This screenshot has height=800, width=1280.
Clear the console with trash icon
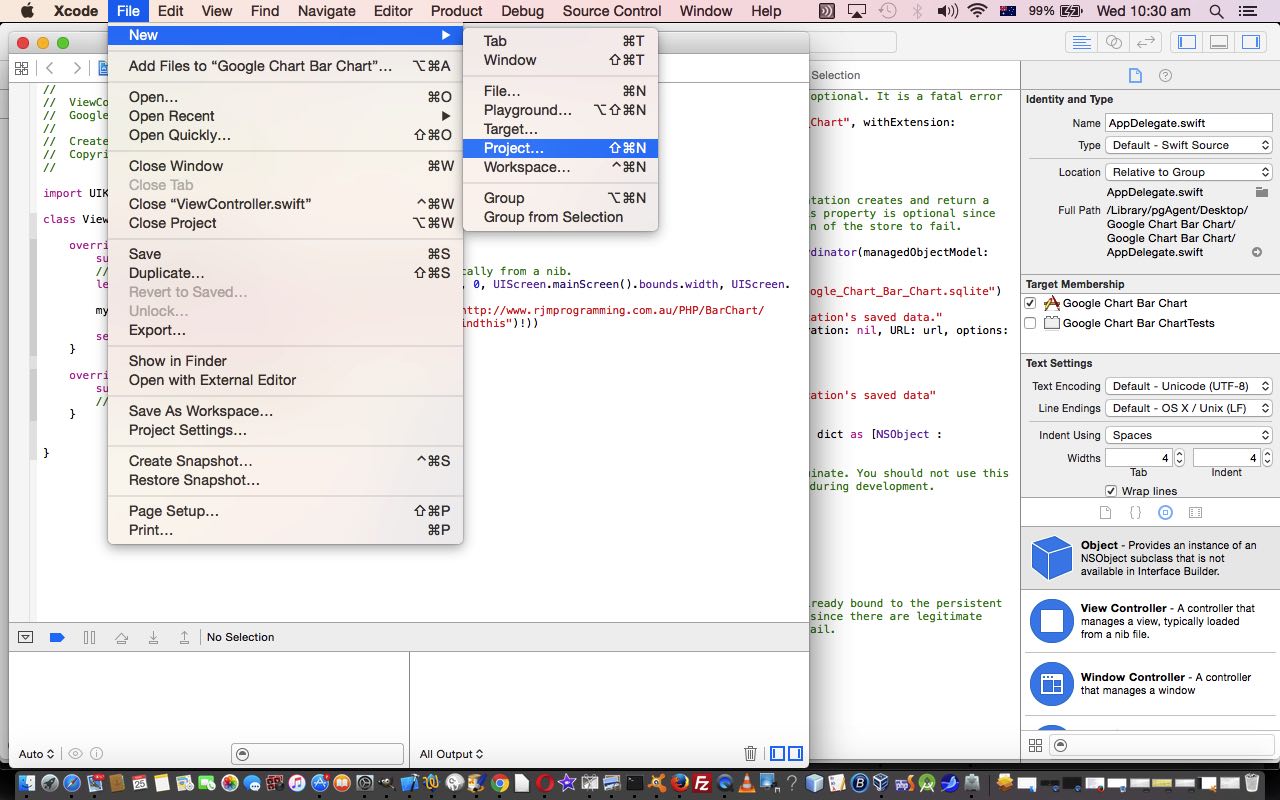tap(751, 754)
